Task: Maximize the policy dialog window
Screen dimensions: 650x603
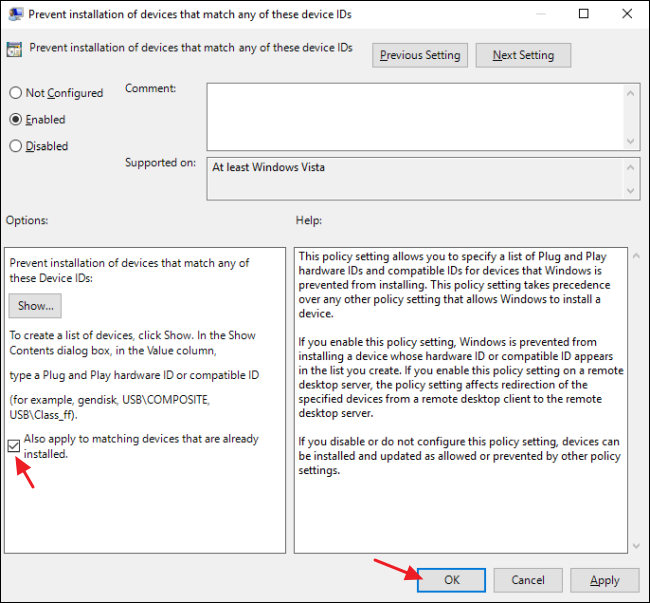Action: coord(583,14)
